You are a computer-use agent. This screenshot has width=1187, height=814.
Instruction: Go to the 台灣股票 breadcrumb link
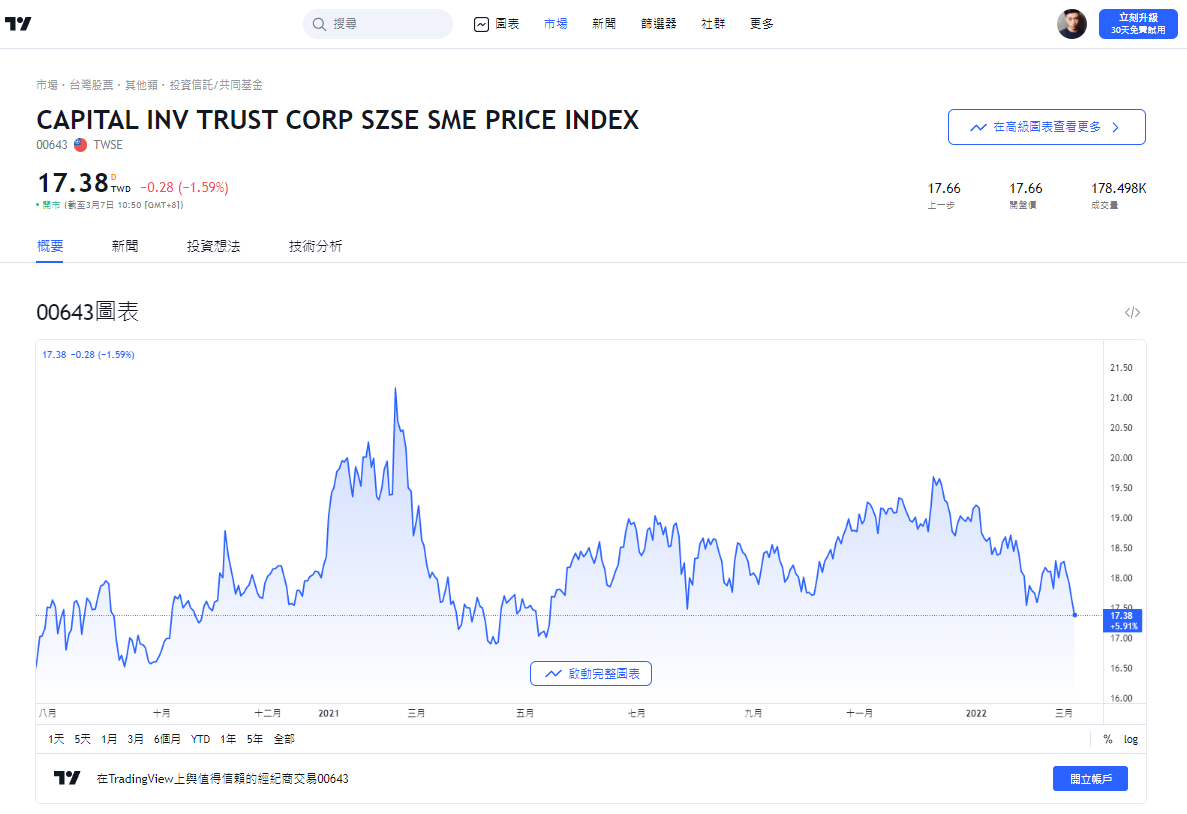92,85
